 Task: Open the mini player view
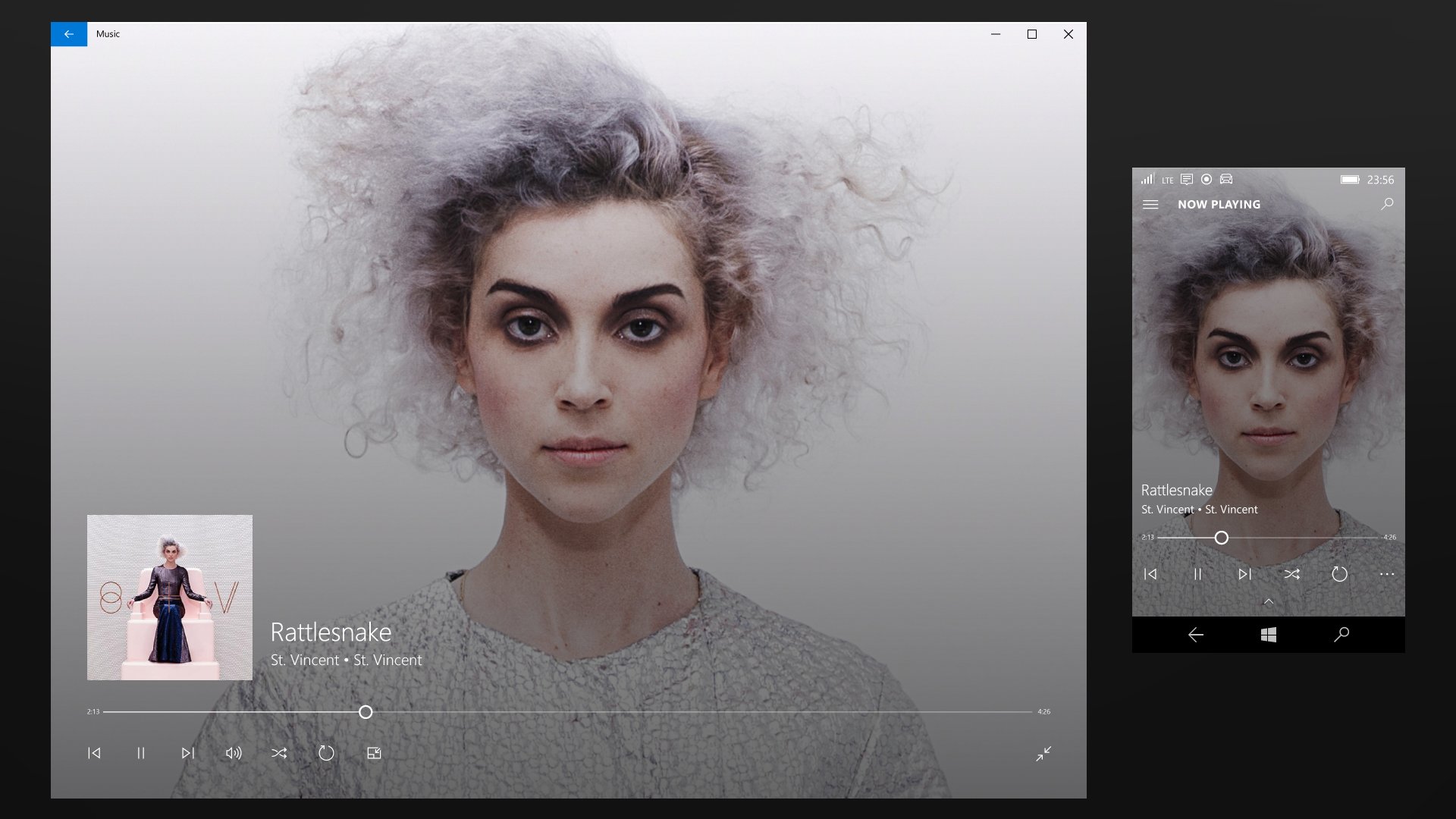(374, 753)
